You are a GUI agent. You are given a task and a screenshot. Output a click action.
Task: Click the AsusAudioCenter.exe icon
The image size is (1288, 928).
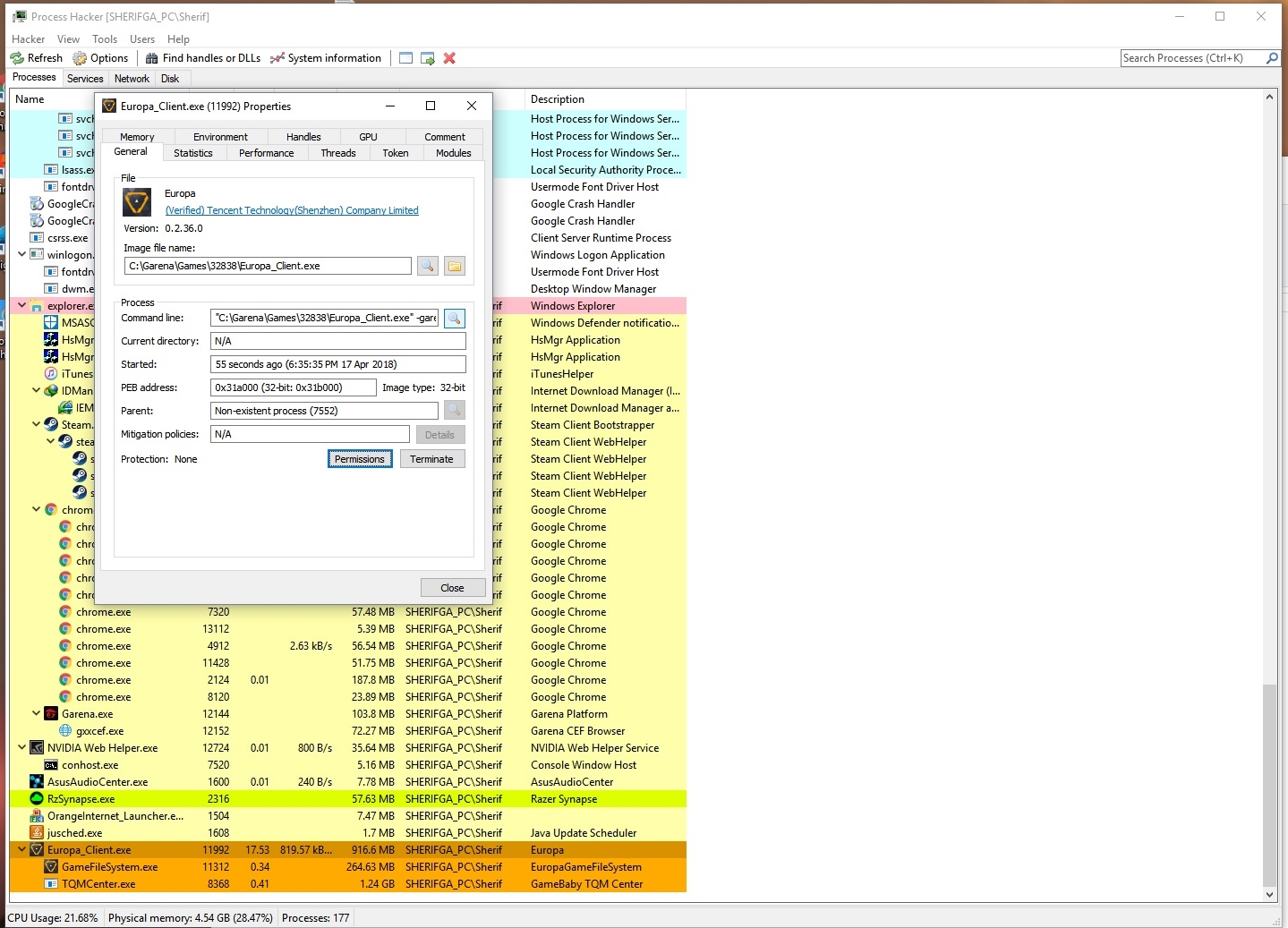tap(37, 782)
